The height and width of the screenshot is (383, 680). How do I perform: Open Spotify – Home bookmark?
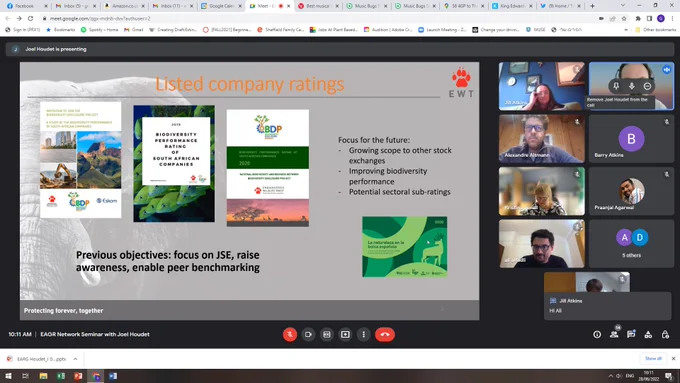pyautogui.click(x=99, y=30)
